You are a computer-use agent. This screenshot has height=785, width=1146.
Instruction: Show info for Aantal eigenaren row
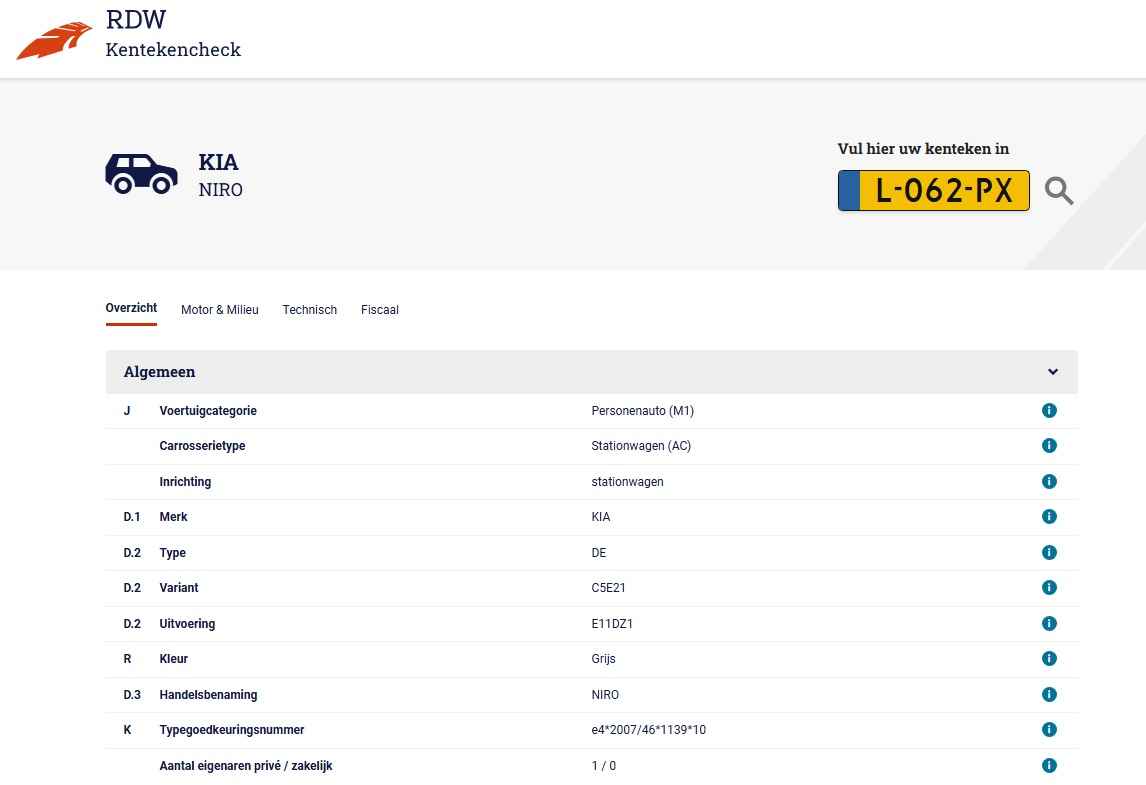pyautogui.click(x=1049, y=765)
